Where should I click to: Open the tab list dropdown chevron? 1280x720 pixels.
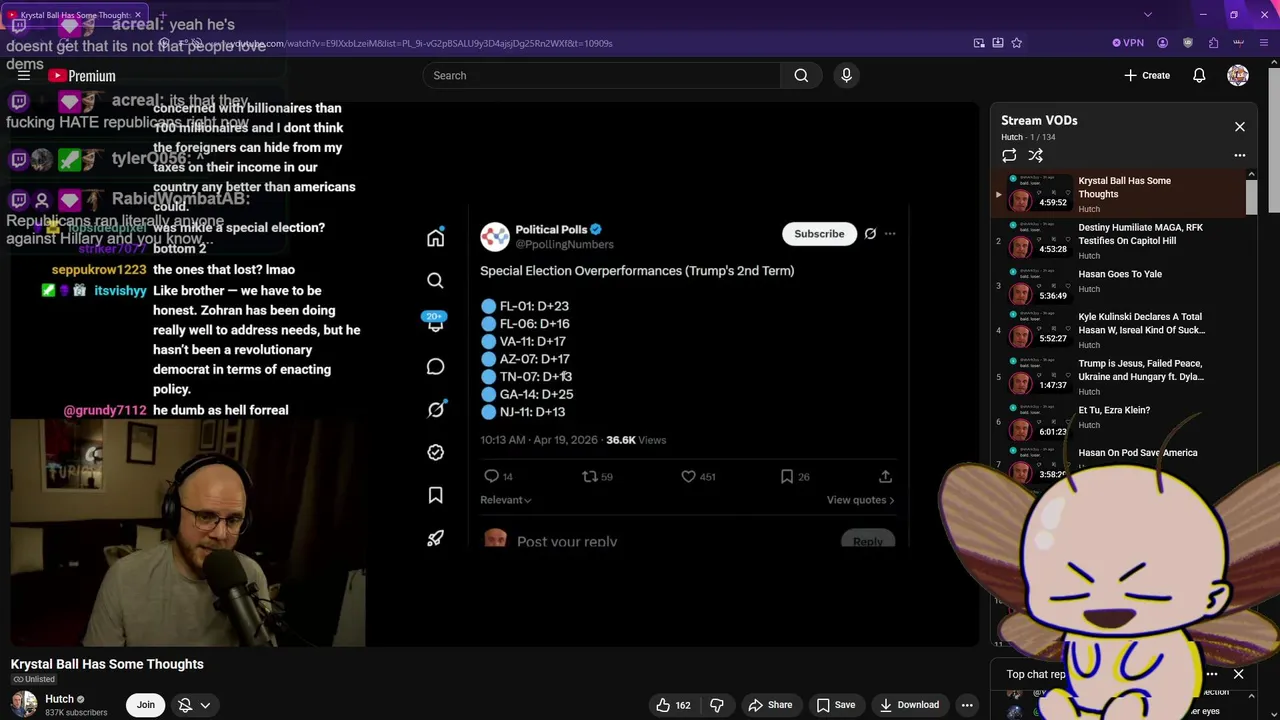(x=1147, y=15)
